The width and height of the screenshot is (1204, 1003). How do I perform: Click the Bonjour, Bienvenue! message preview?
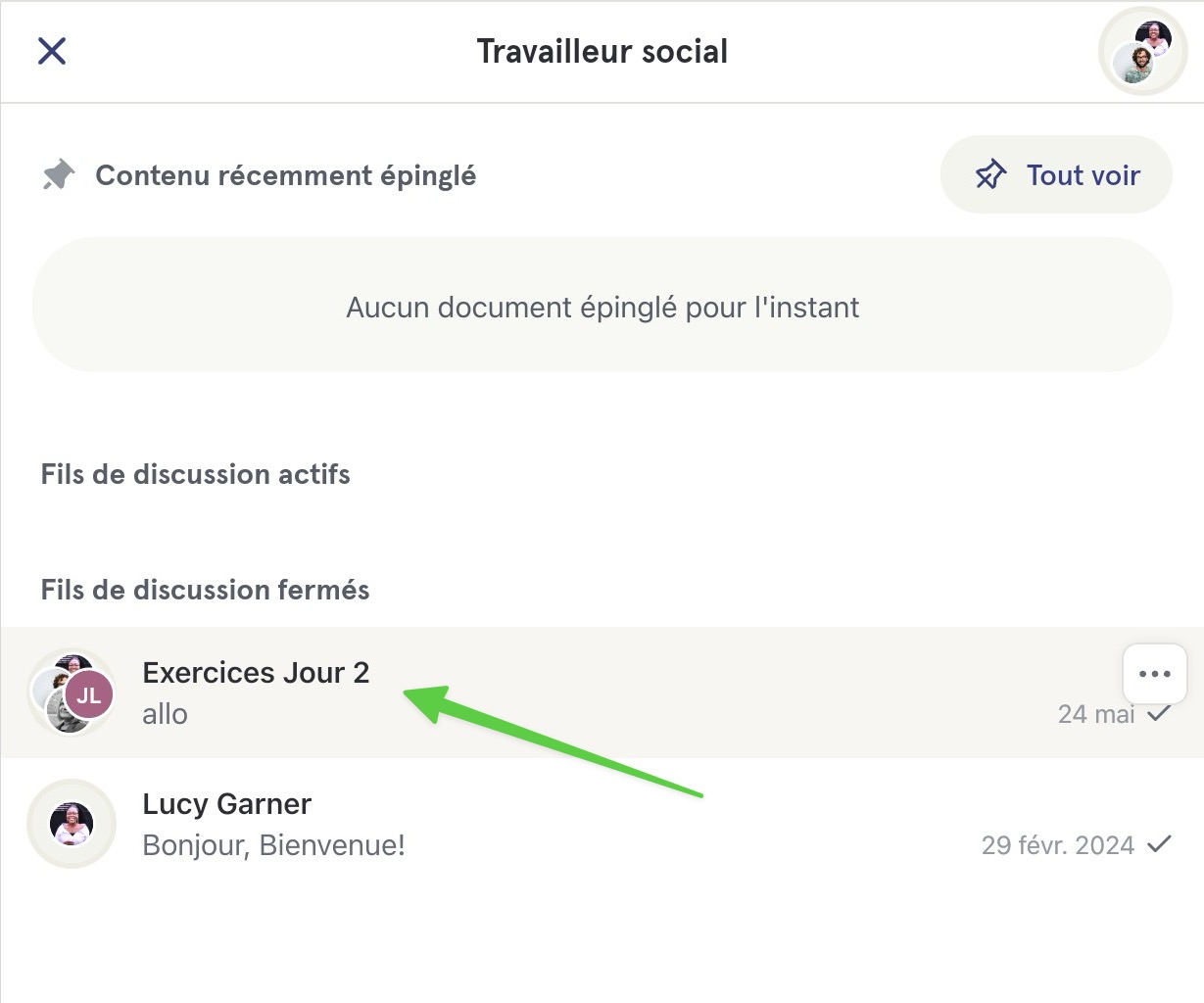(x=273, y=845)
